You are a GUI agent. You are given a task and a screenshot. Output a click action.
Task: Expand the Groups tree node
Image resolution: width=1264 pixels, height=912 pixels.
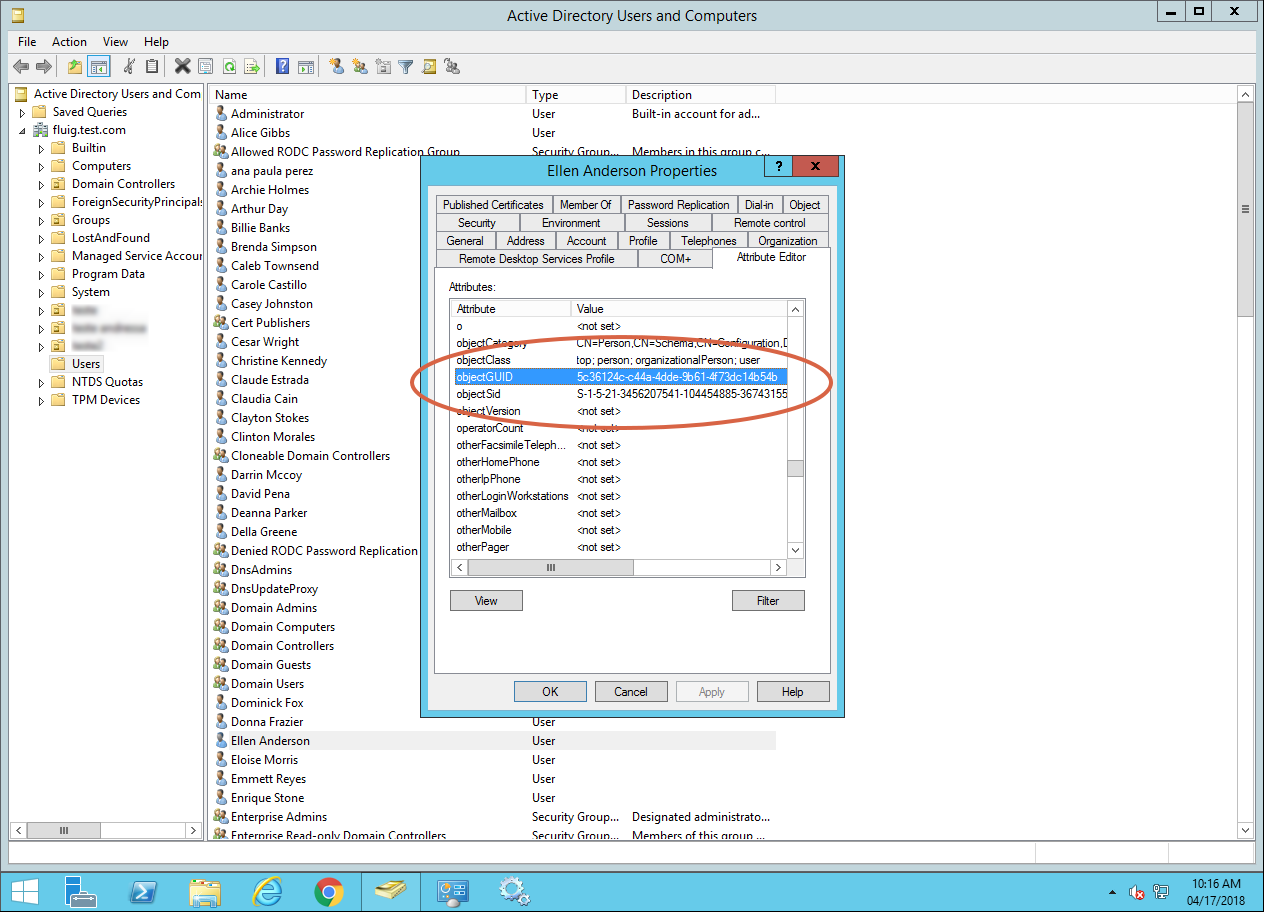pos(40,220)
